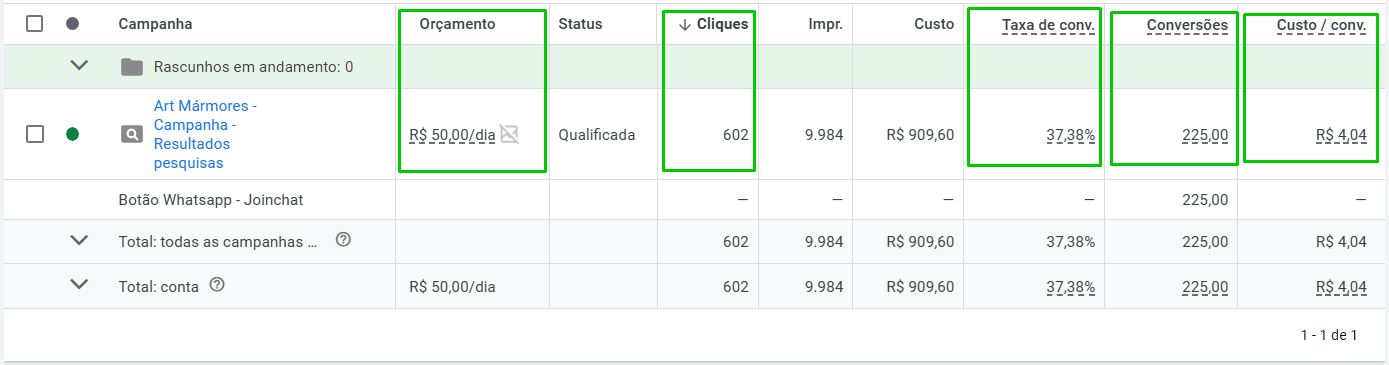Expand the Rascunhos em andamento row
The width and height of the screenshot is (1389, 365).
pyautogui.click(x=79, y=67)
